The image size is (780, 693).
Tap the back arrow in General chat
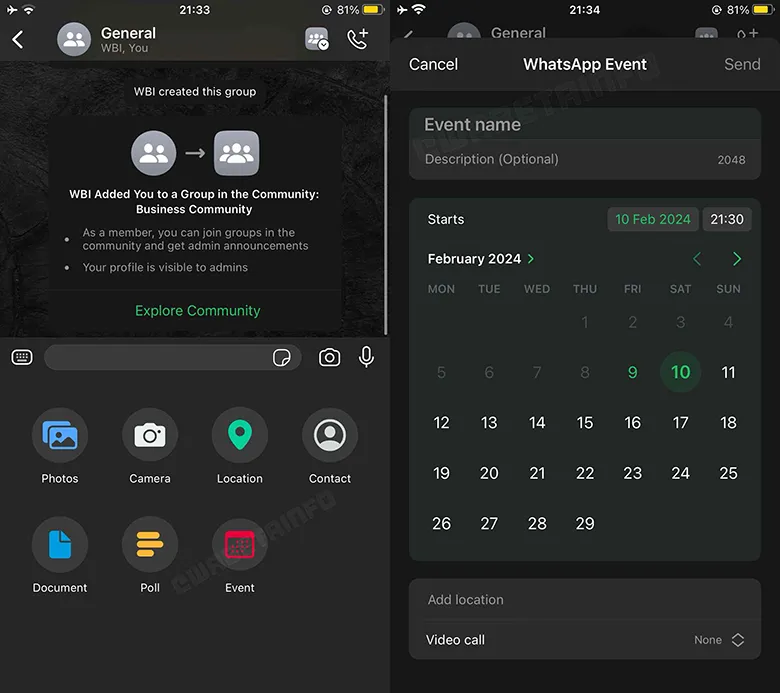[x=18, y=39]
